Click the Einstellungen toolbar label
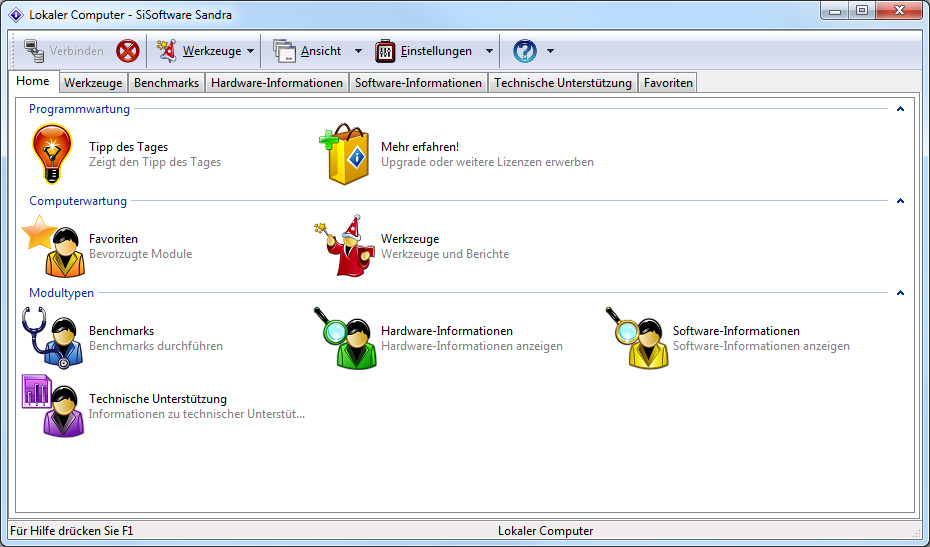 (436, 51)
